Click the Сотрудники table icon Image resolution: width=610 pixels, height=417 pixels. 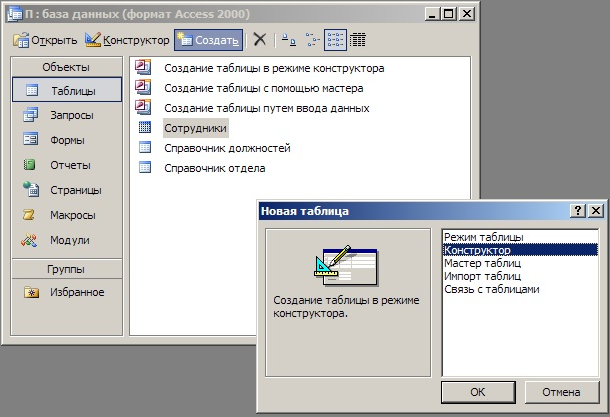(x=145, y=127)
